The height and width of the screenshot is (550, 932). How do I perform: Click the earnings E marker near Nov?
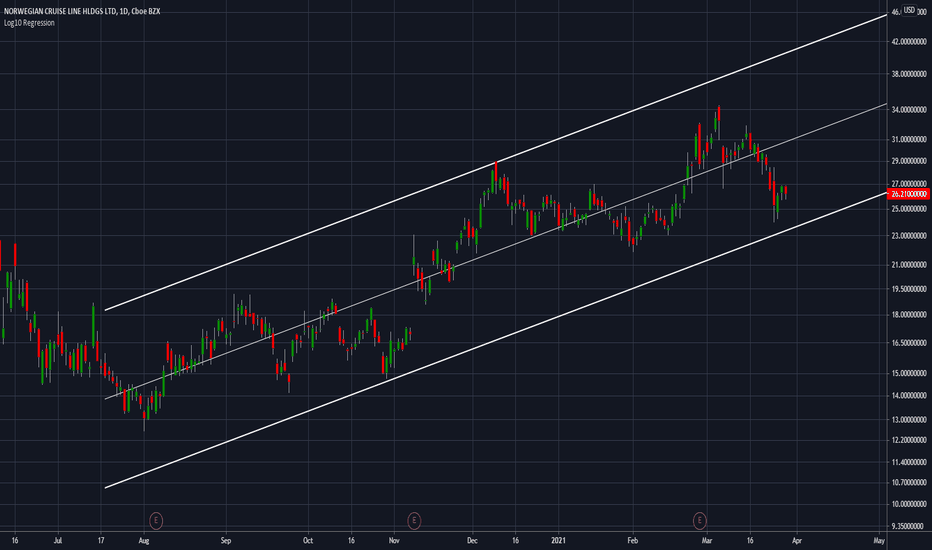(x=414, y=521)
